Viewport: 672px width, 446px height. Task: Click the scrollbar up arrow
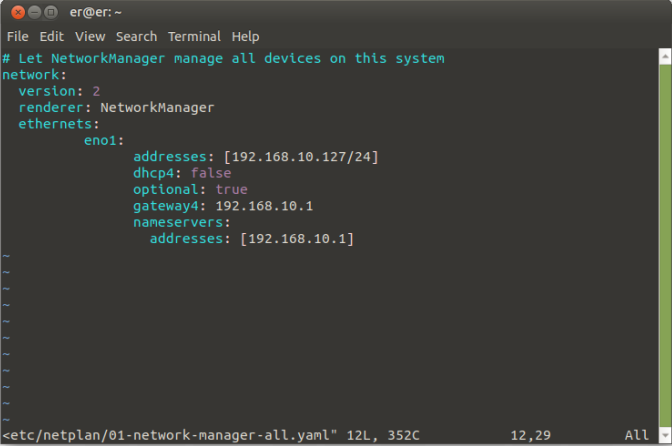(x=665, y=57)
